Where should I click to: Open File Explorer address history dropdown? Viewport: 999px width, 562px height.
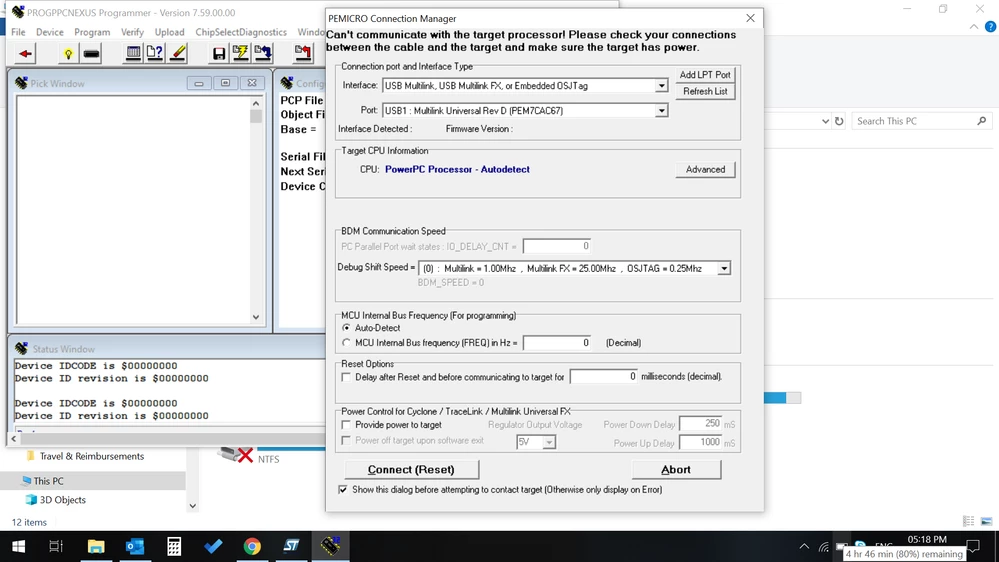pos(825,121)
